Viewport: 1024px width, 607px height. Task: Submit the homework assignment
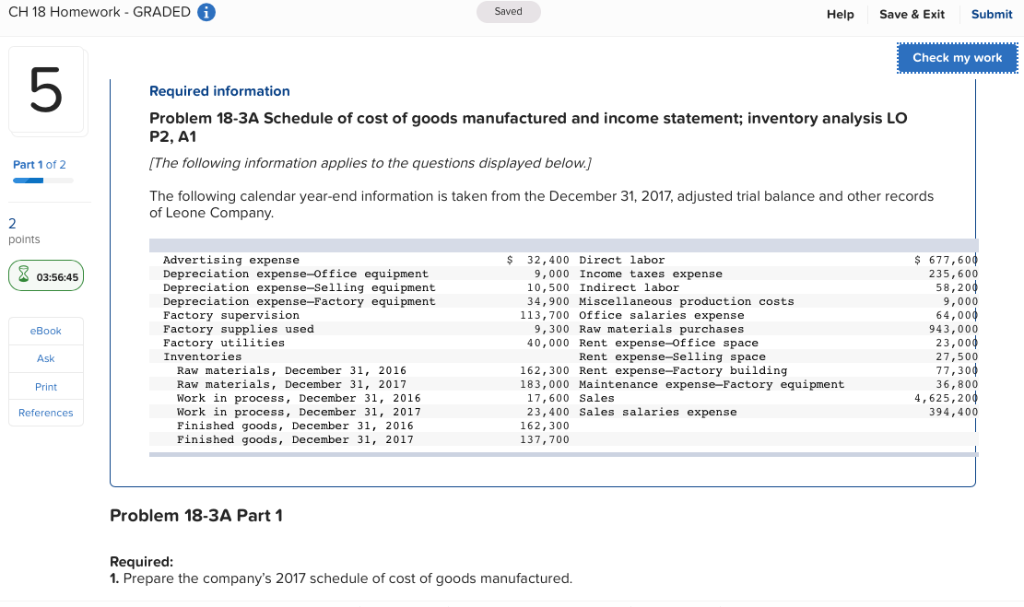990,14
